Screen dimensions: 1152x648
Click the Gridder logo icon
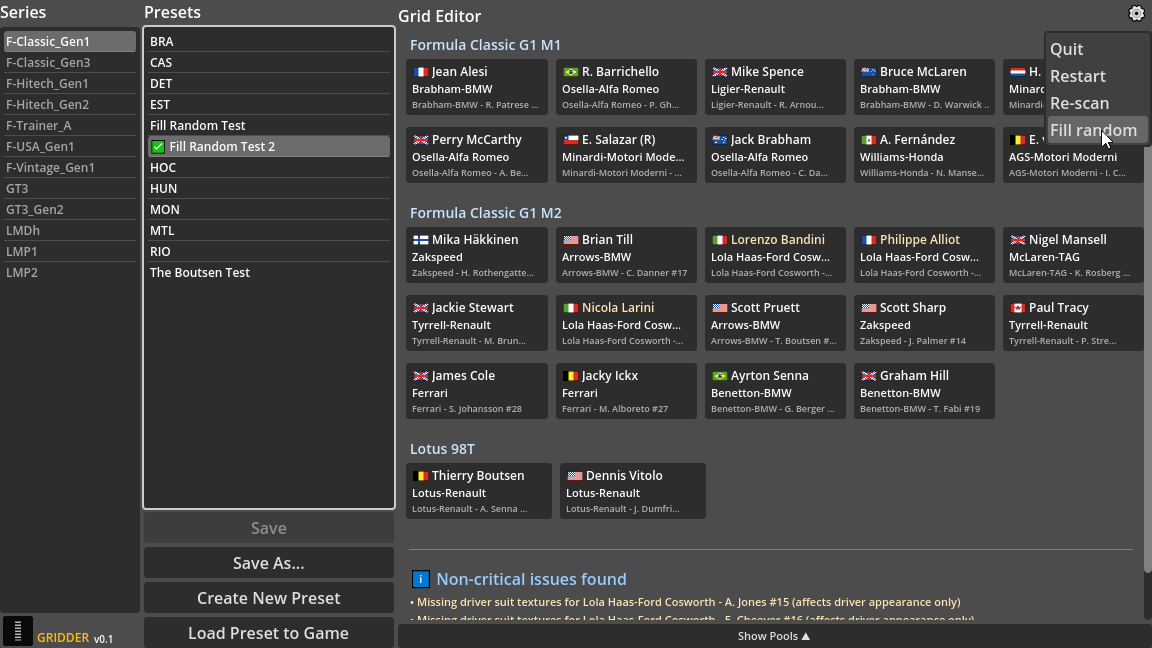(18, 631)
